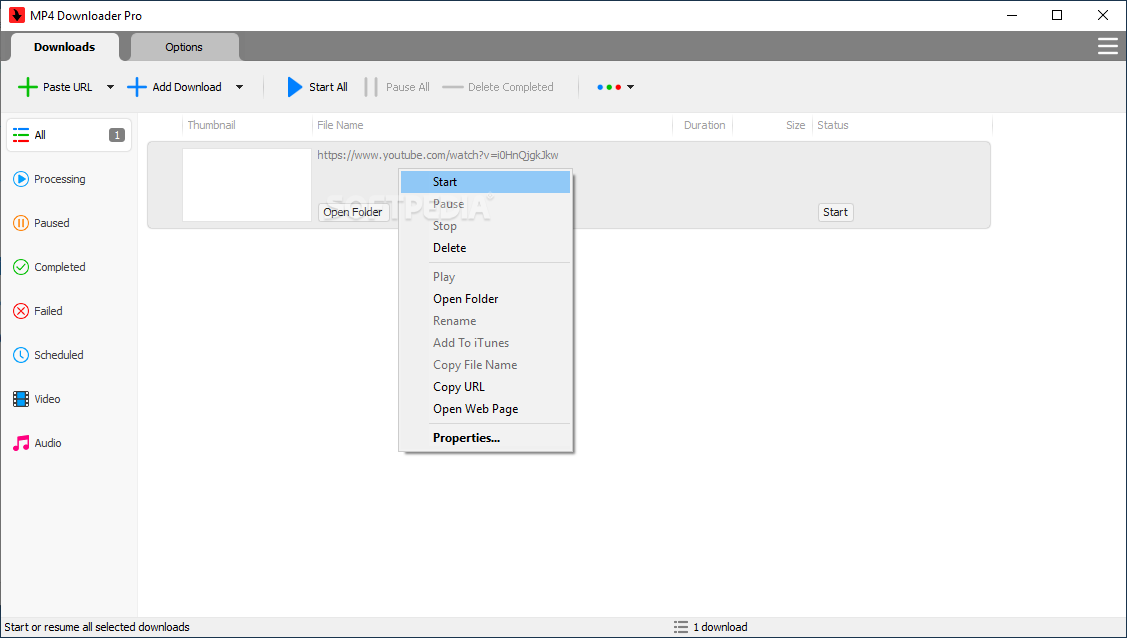Image resolution: width=1127 pixels, height=638 pixels.
Task: Click the Duration column header
Action: 704,125
